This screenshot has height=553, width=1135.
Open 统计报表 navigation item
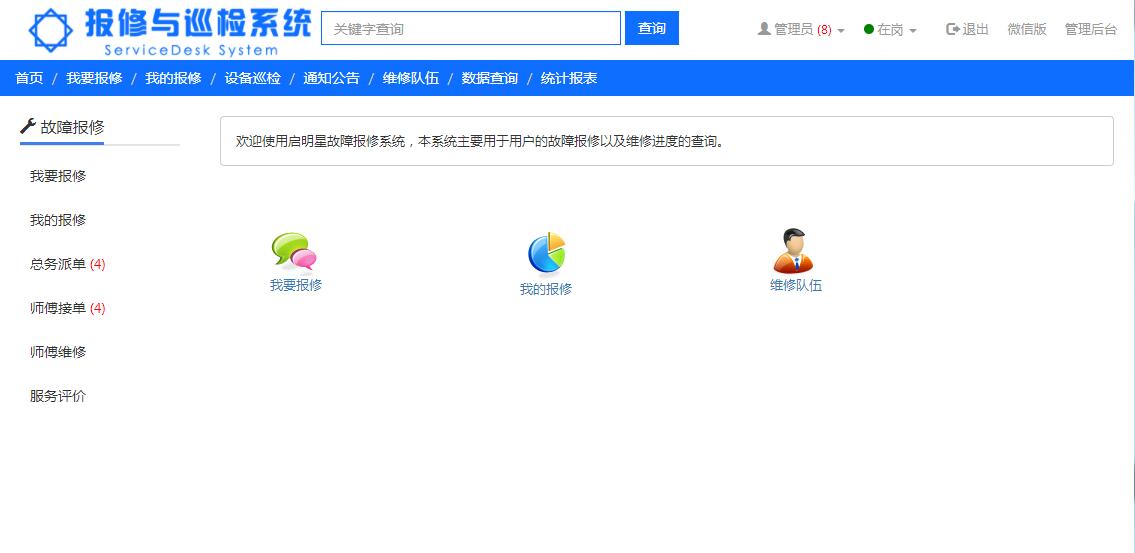click(569, 78)
